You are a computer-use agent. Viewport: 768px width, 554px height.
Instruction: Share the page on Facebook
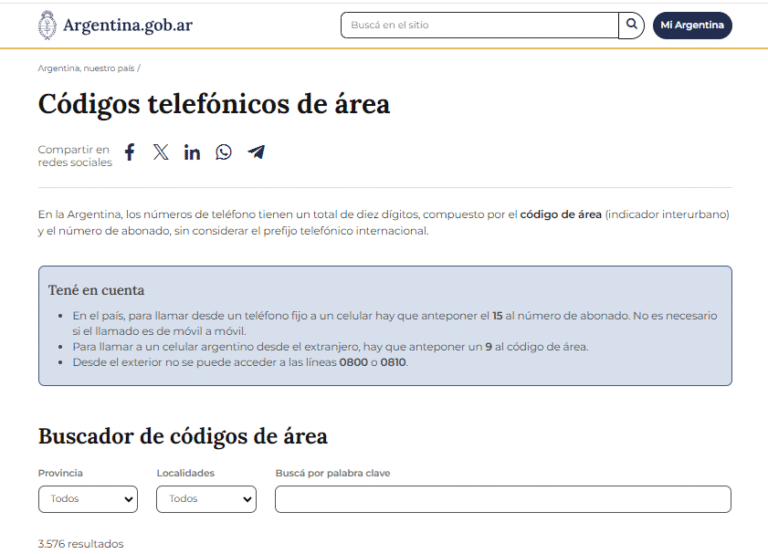[129, 152]
